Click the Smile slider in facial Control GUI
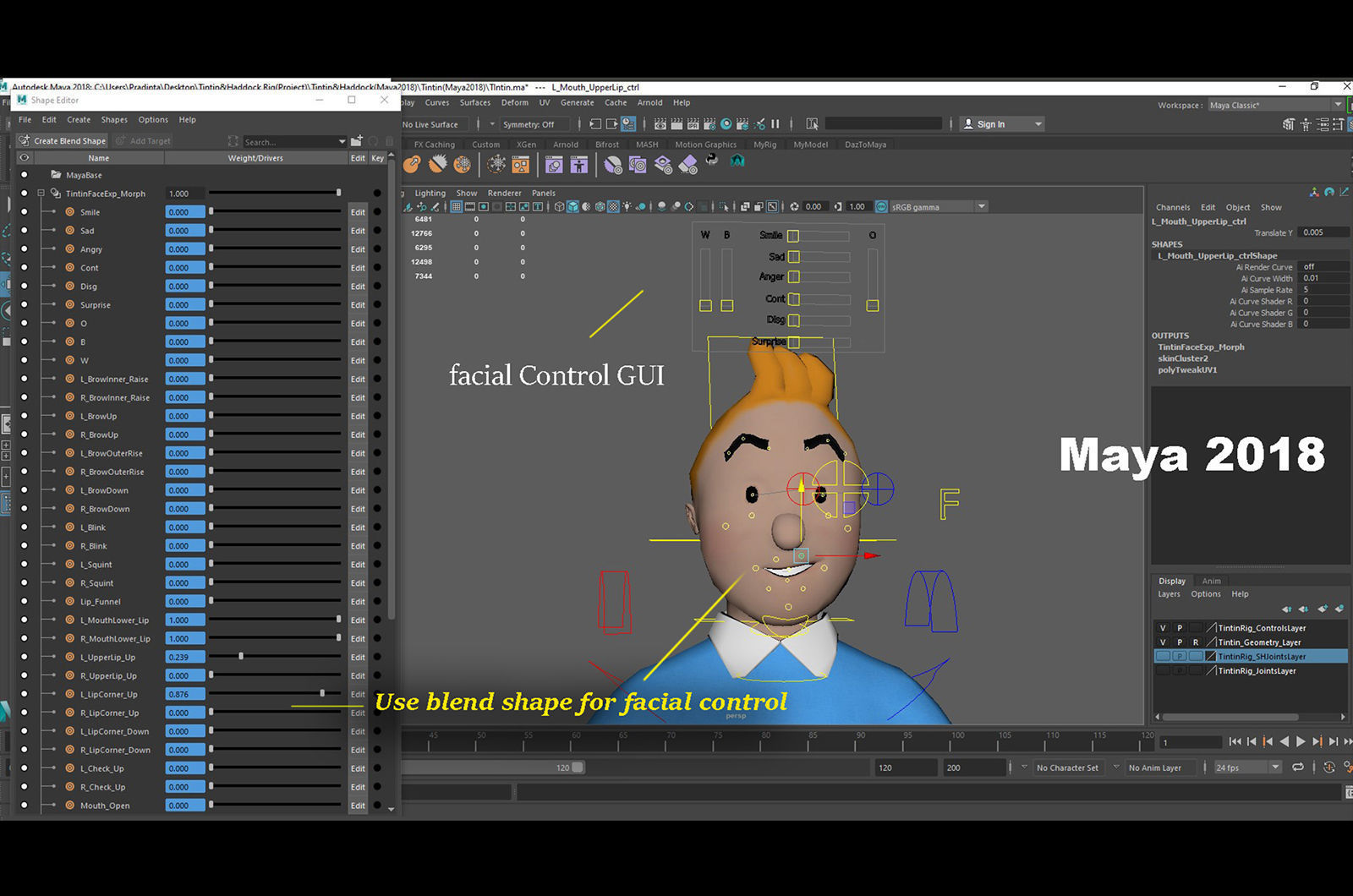1353x896 pixels. (x=793, y=236)
